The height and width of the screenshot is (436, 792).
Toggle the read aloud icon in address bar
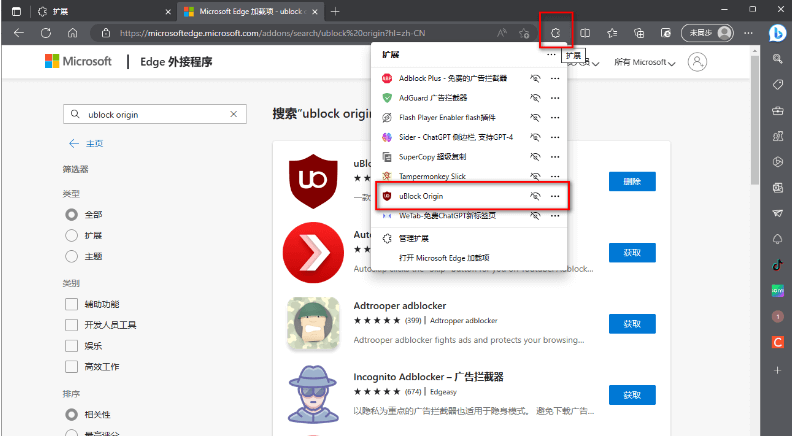pyautogui.click(x=502, y=33)
